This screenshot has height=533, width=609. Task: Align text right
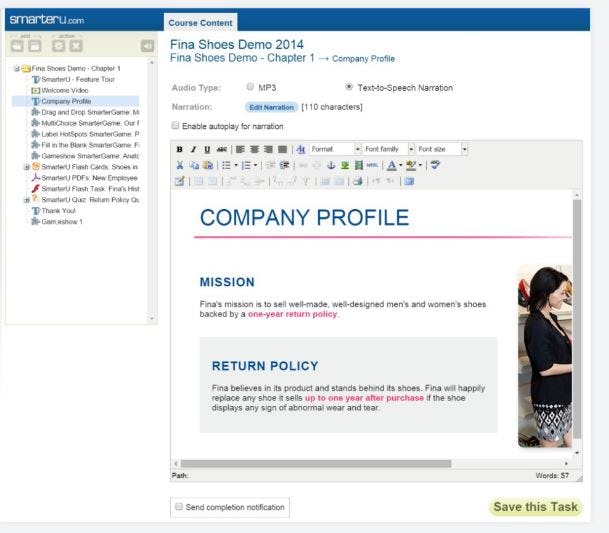pyautogui.click(x=268, y=149)
